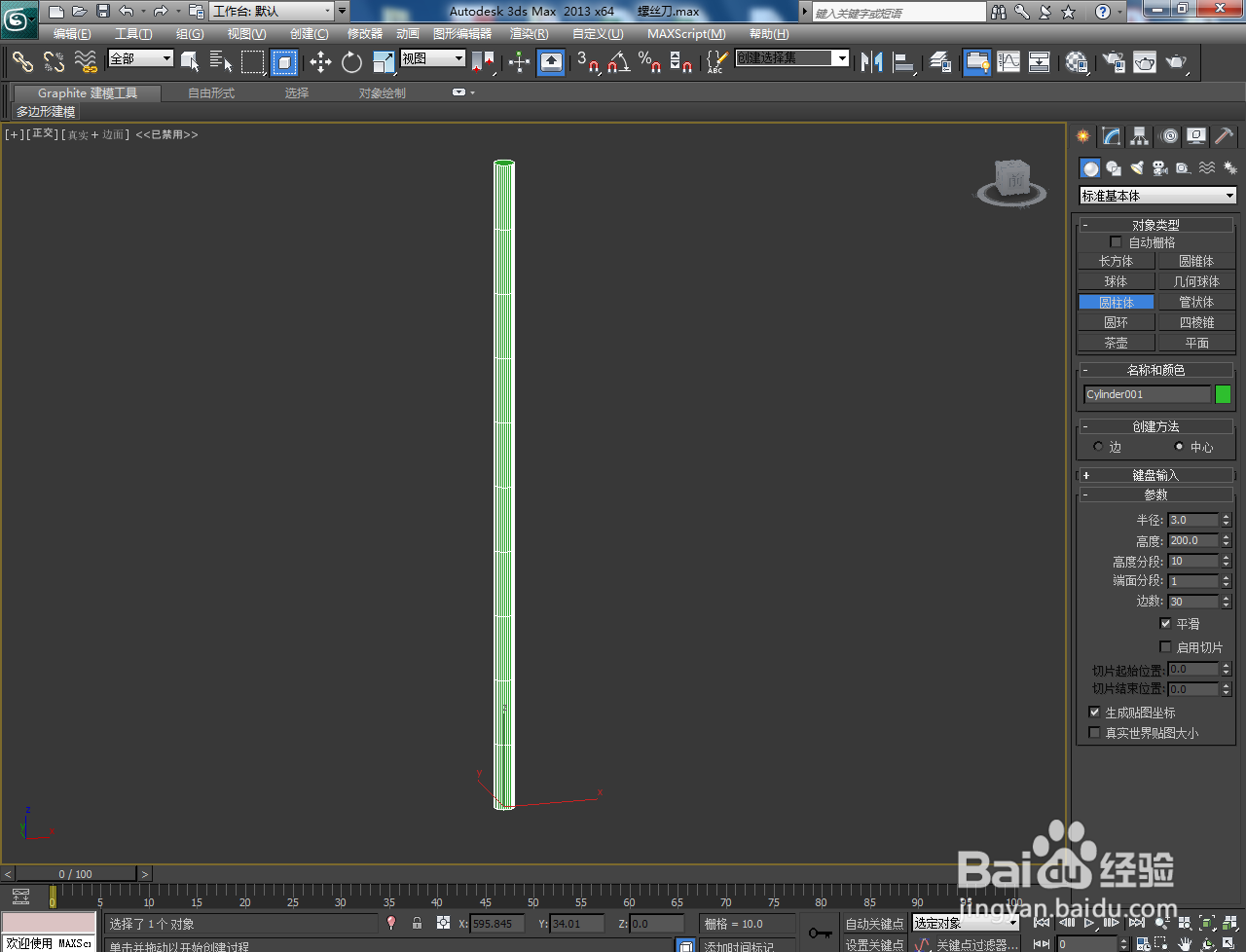Activate the Select and Move tool
Screen dimensions: 1246x952
coord(320,62)
